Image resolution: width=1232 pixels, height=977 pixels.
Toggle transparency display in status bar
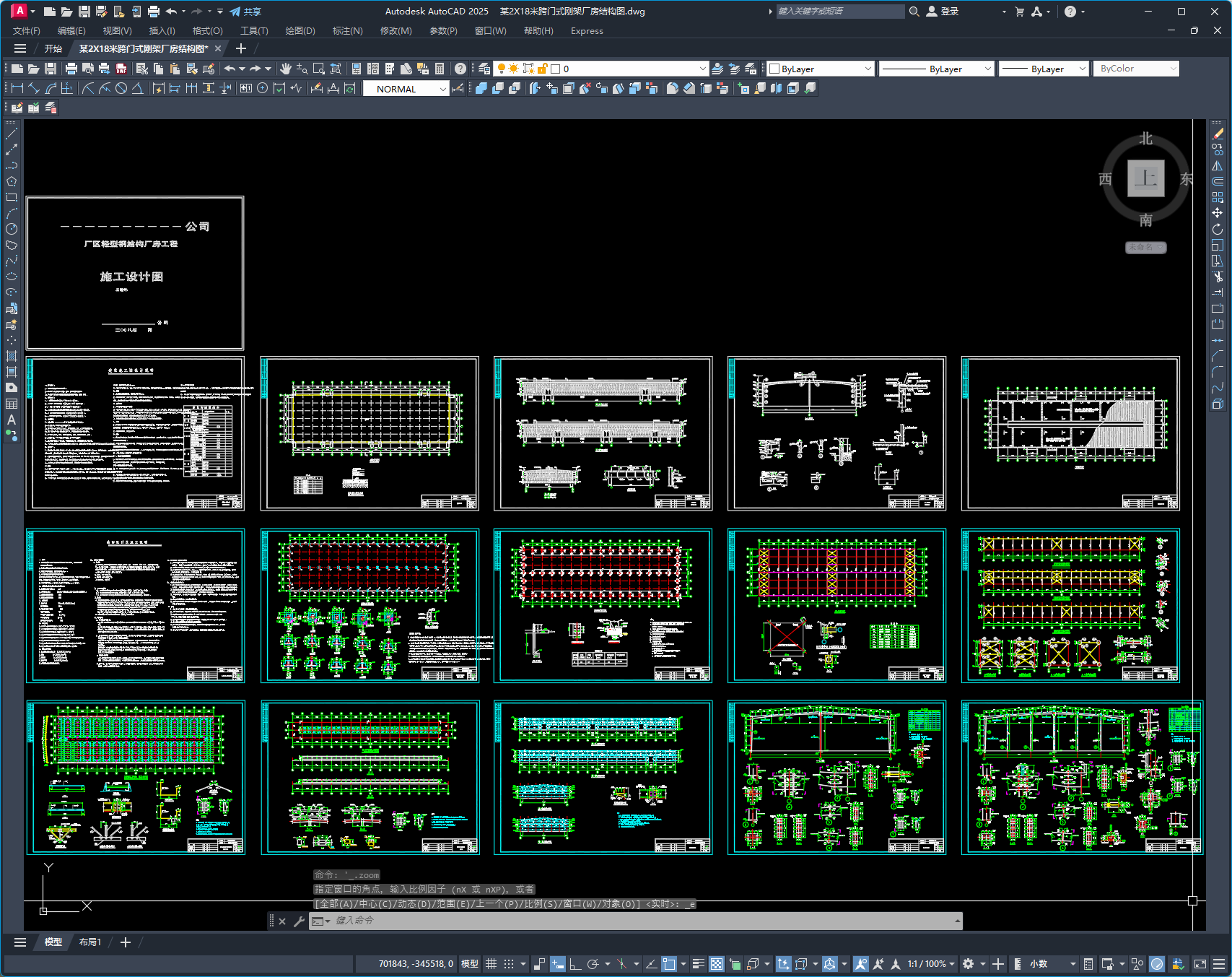coord(716,964)
